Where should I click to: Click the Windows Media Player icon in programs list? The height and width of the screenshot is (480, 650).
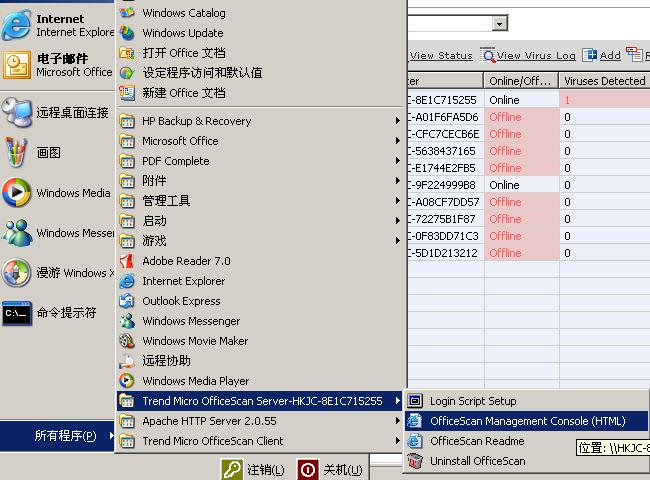tap(127, 381)
